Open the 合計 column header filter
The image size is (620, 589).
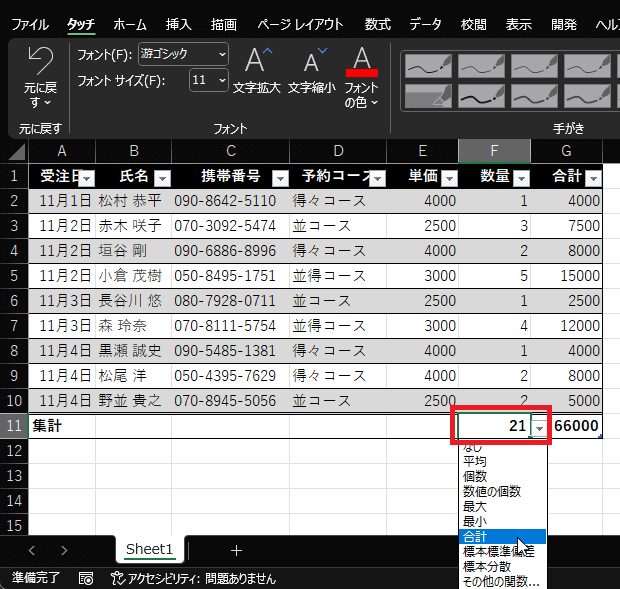pos(593,178)
